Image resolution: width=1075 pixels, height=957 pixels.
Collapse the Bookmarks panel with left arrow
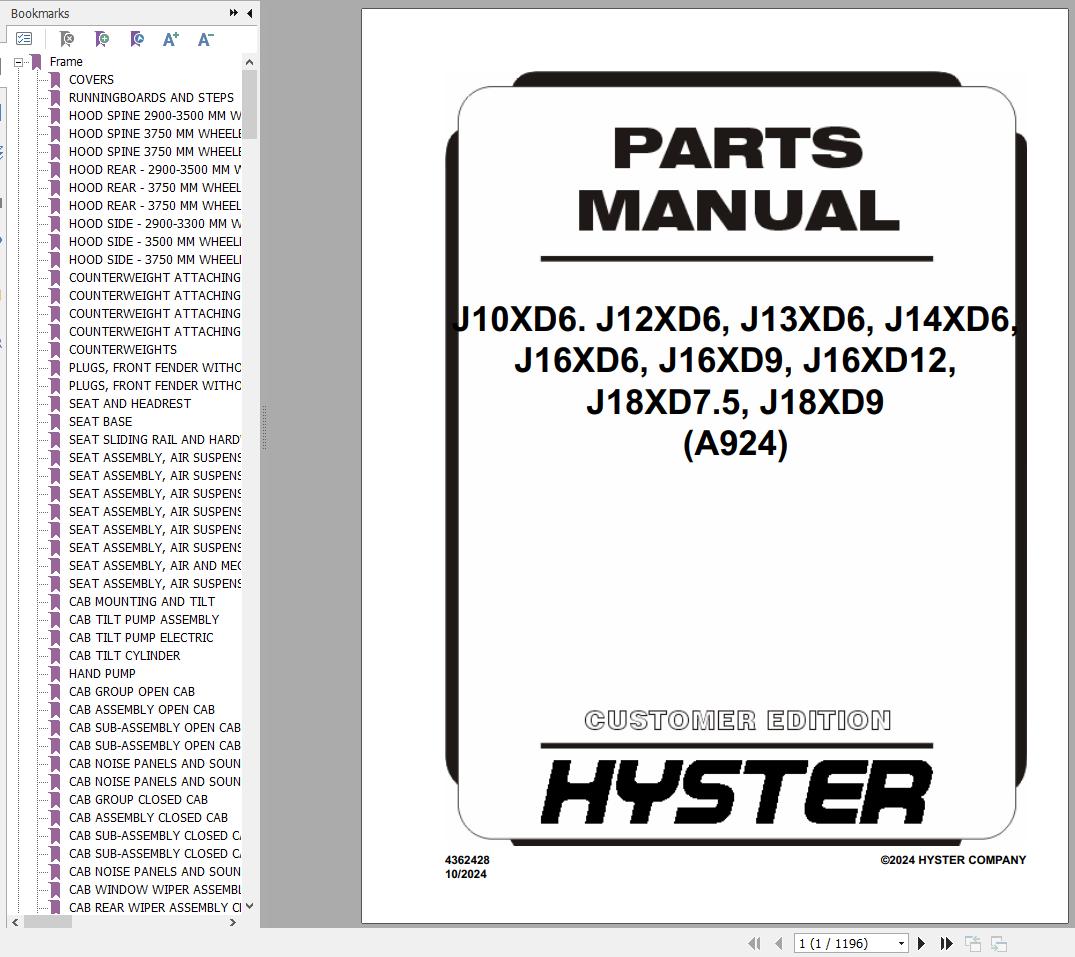(x=250, y=13)
